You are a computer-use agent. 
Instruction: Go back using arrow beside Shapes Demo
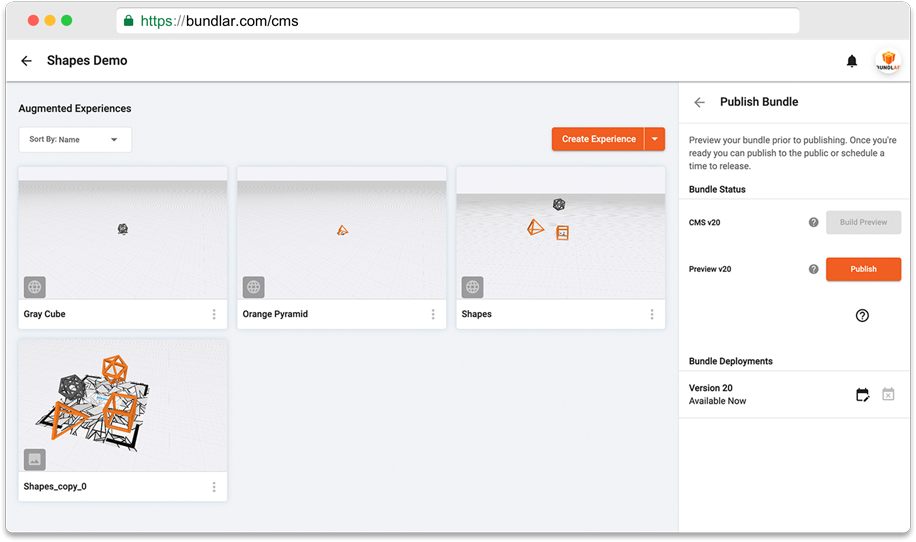pyautogui.click(x=26, y=61)
